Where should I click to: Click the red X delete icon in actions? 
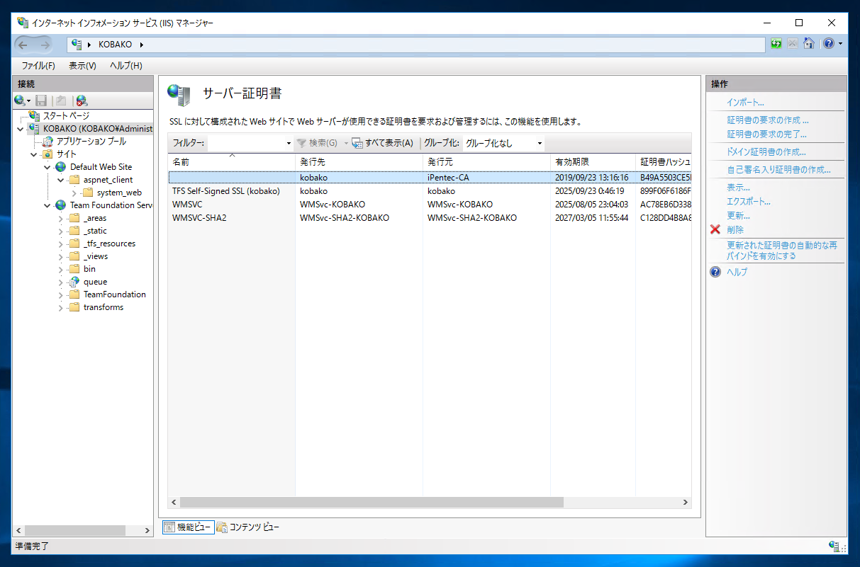715,229
